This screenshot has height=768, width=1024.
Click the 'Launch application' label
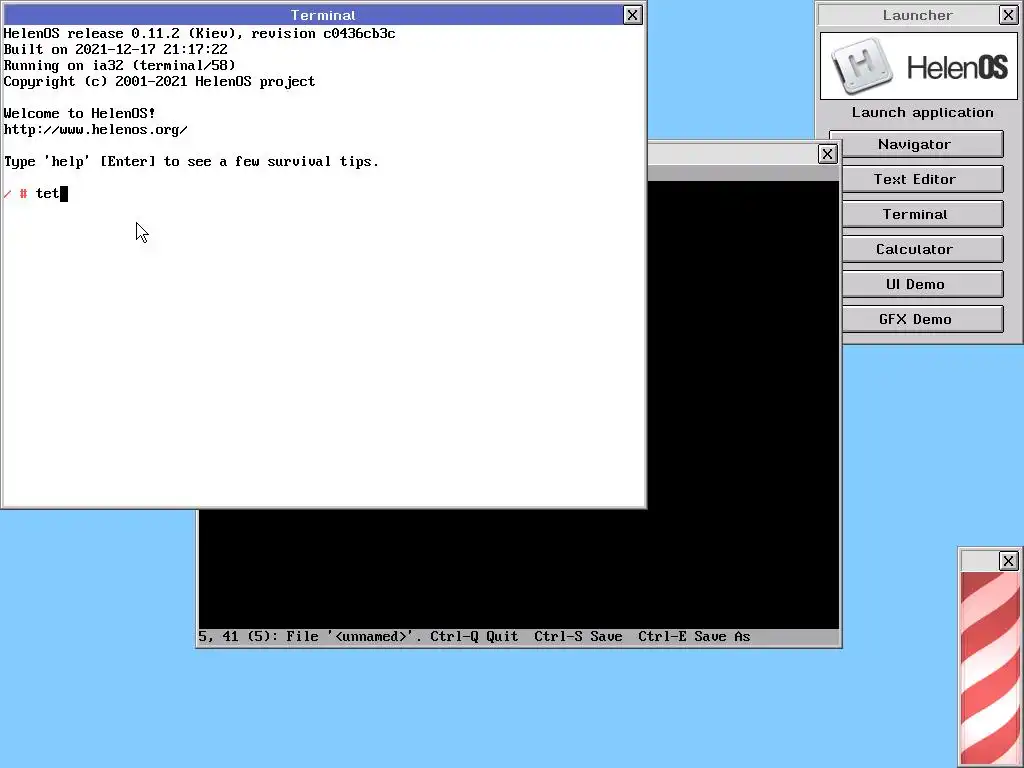click(x=922, y=112)
